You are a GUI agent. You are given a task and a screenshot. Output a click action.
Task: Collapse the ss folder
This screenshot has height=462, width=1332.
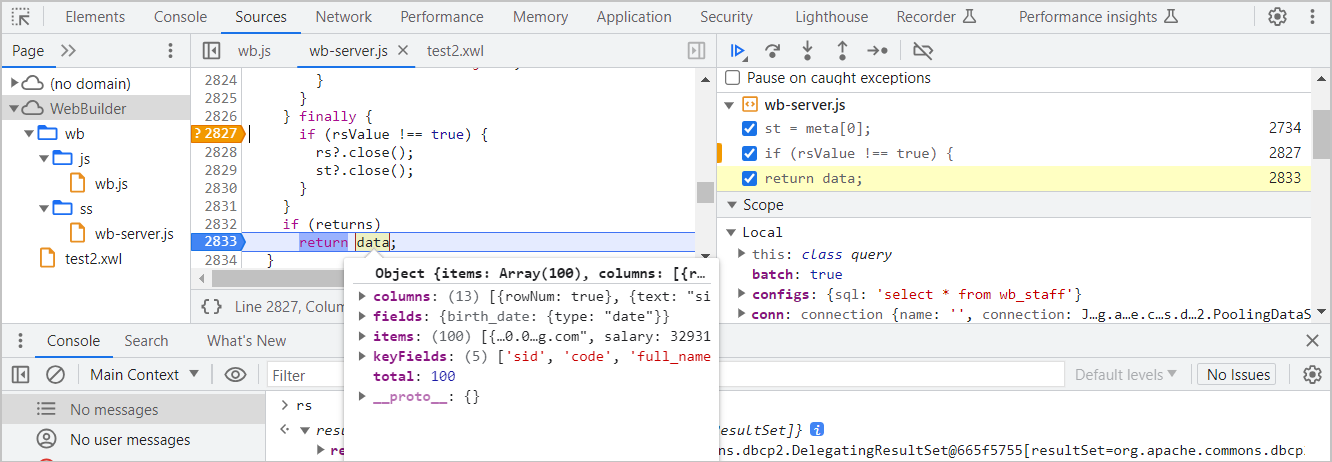[x=44, y=208]
